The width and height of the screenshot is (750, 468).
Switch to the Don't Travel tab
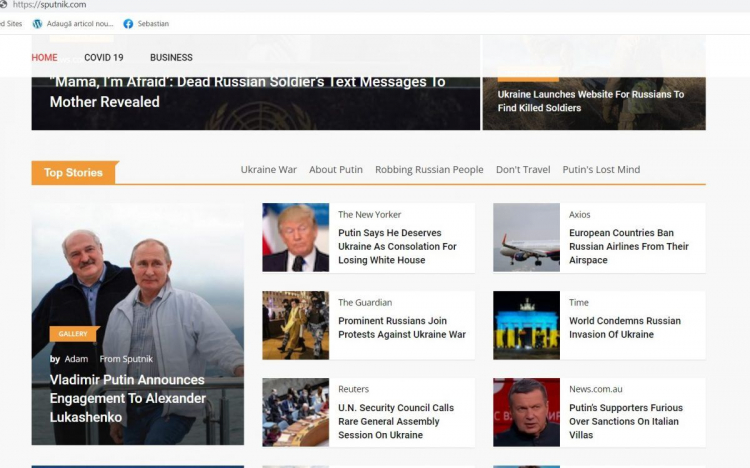(x=523, y=169)
